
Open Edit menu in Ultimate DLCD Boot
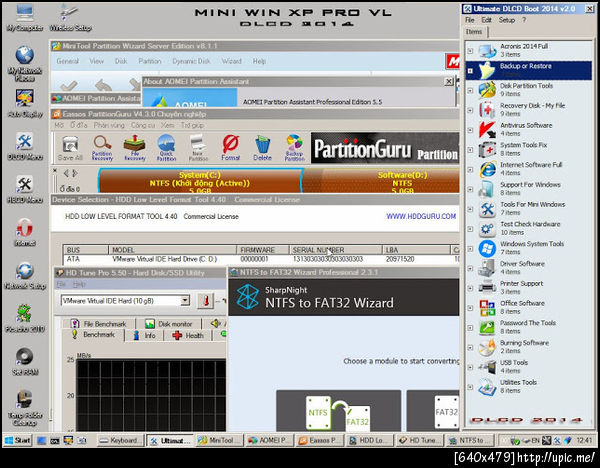coord(486,20)
